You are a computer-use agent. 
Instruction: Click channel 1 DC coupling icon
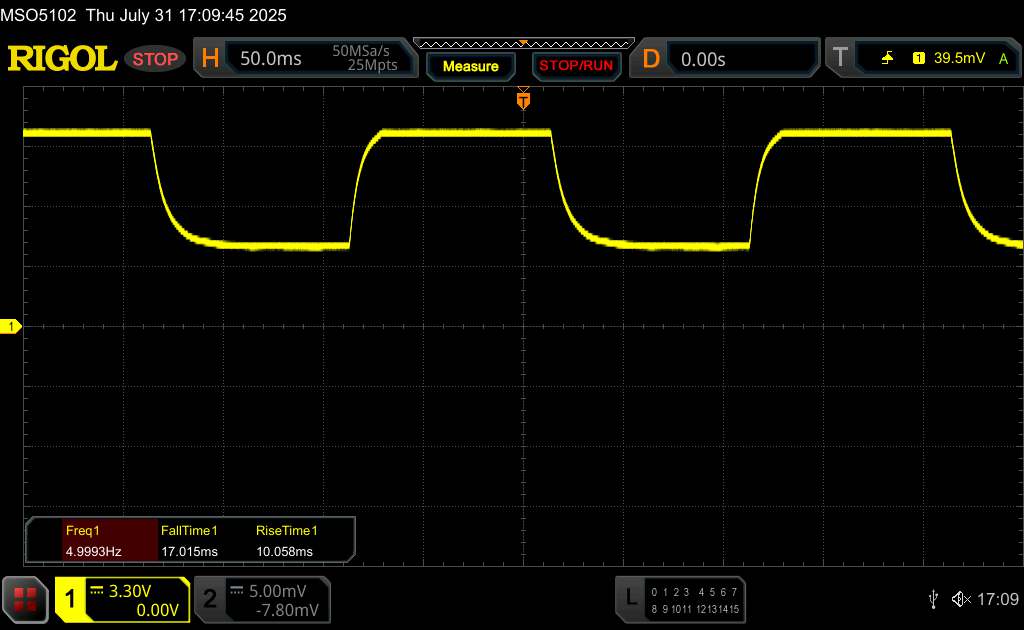pyautogui.click(x=97, y=591)
